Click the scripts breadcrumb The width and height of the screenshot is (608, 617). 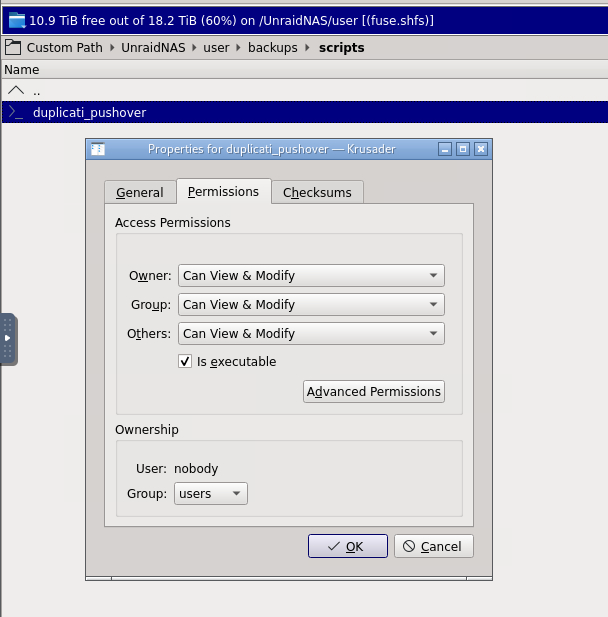342,48
